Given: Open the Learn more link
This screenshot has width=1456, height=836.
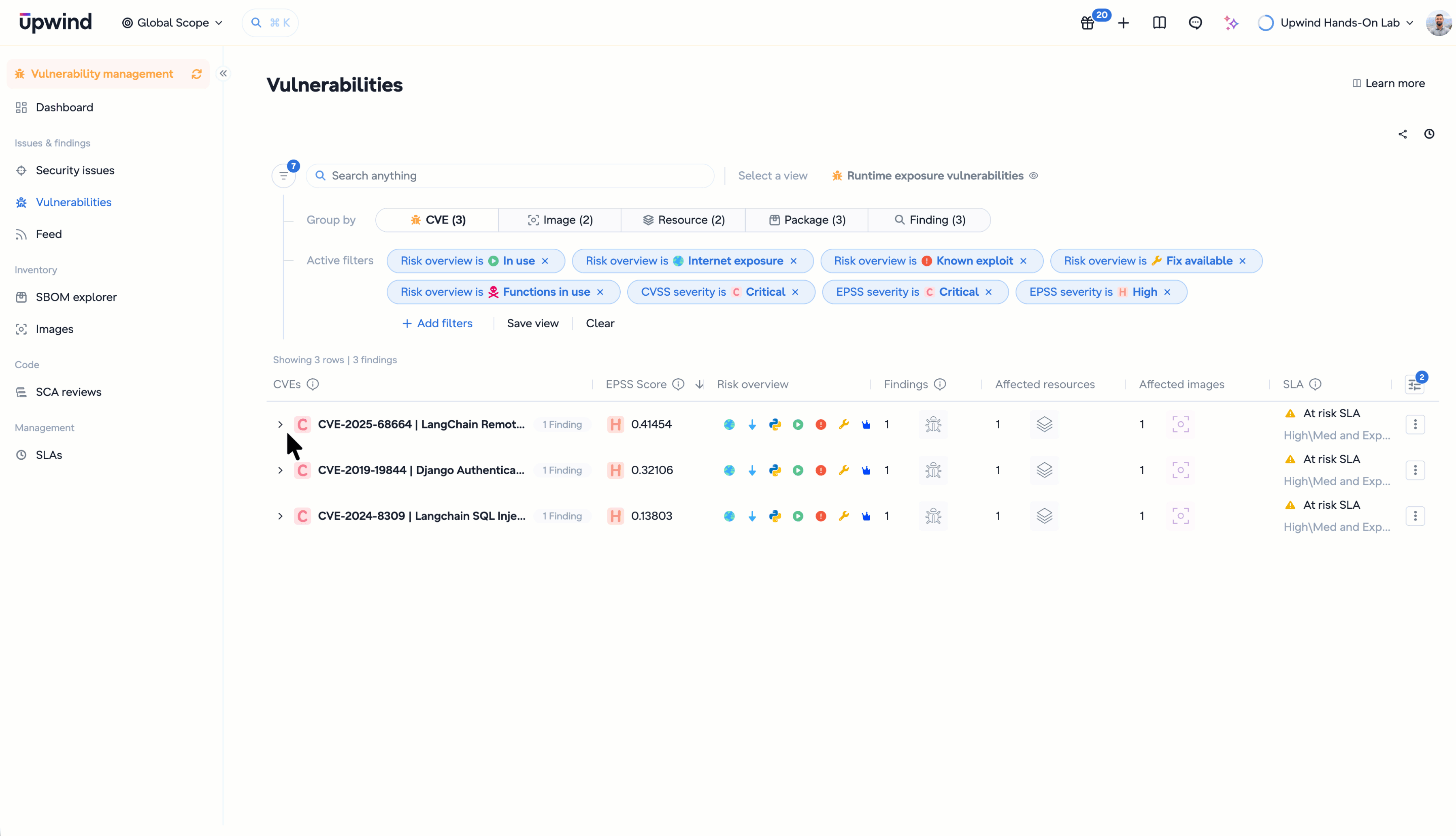Looking at the screenshot, I should pos(1388,84).
